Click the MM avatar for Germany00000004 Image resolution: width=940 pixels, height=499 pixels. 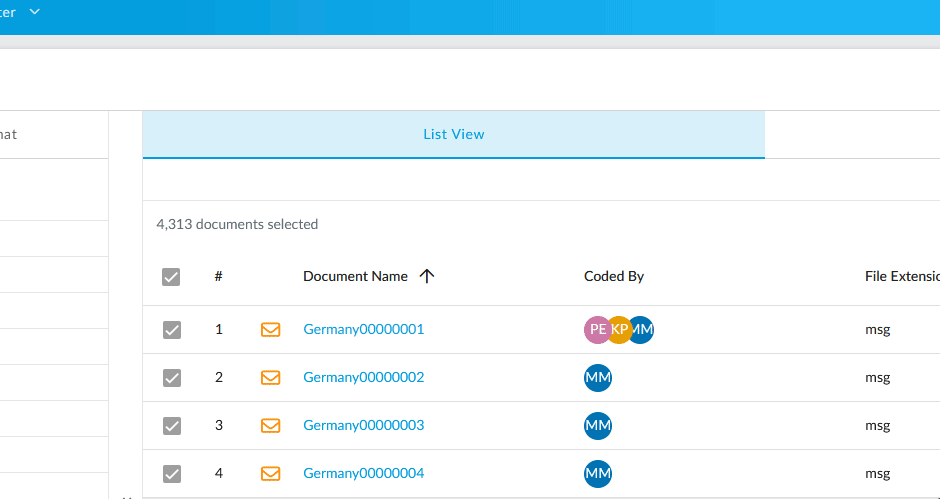[x=597, y=473]
